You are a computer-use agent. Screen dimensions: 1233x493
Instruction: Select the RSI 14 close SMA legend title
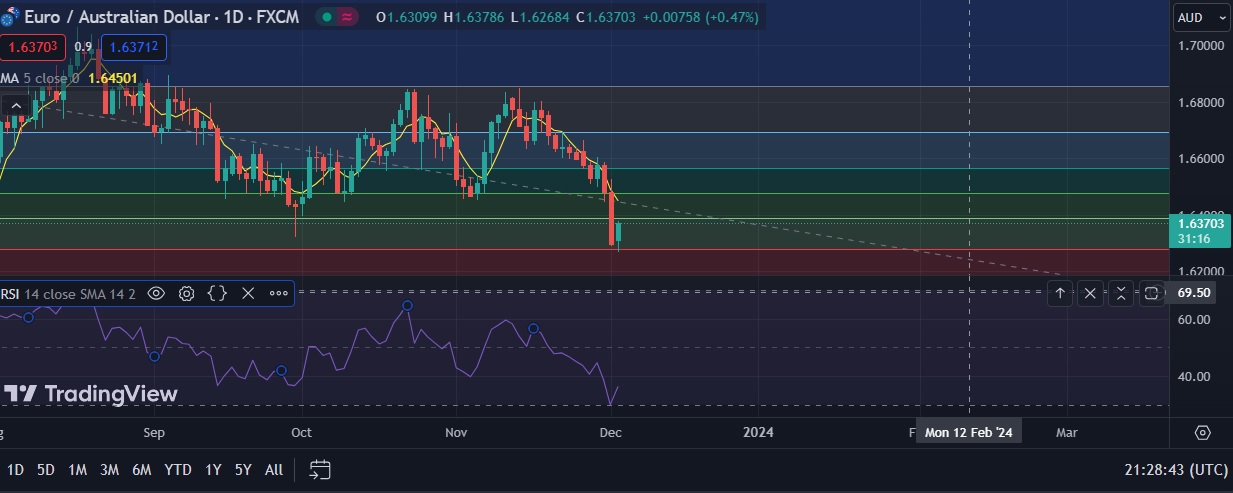coord(68,293)
